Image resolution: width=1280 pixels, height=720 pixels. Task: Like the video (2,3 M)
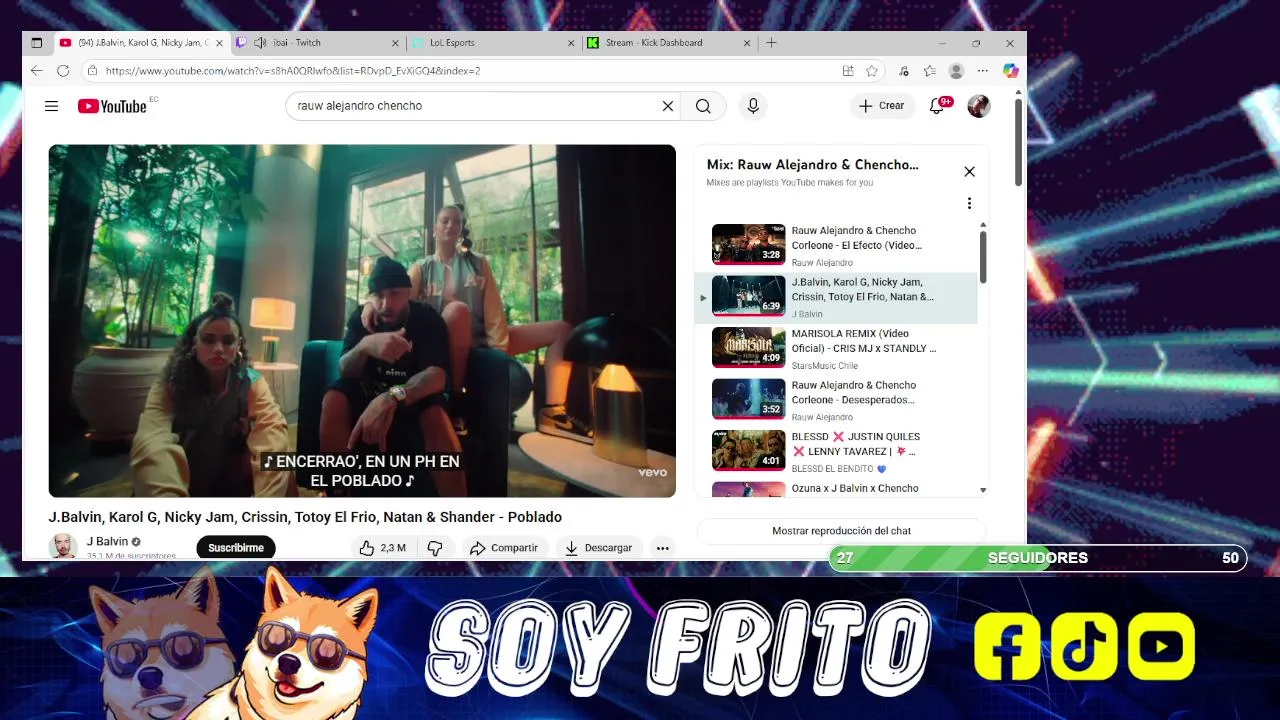tap(383, 548)
